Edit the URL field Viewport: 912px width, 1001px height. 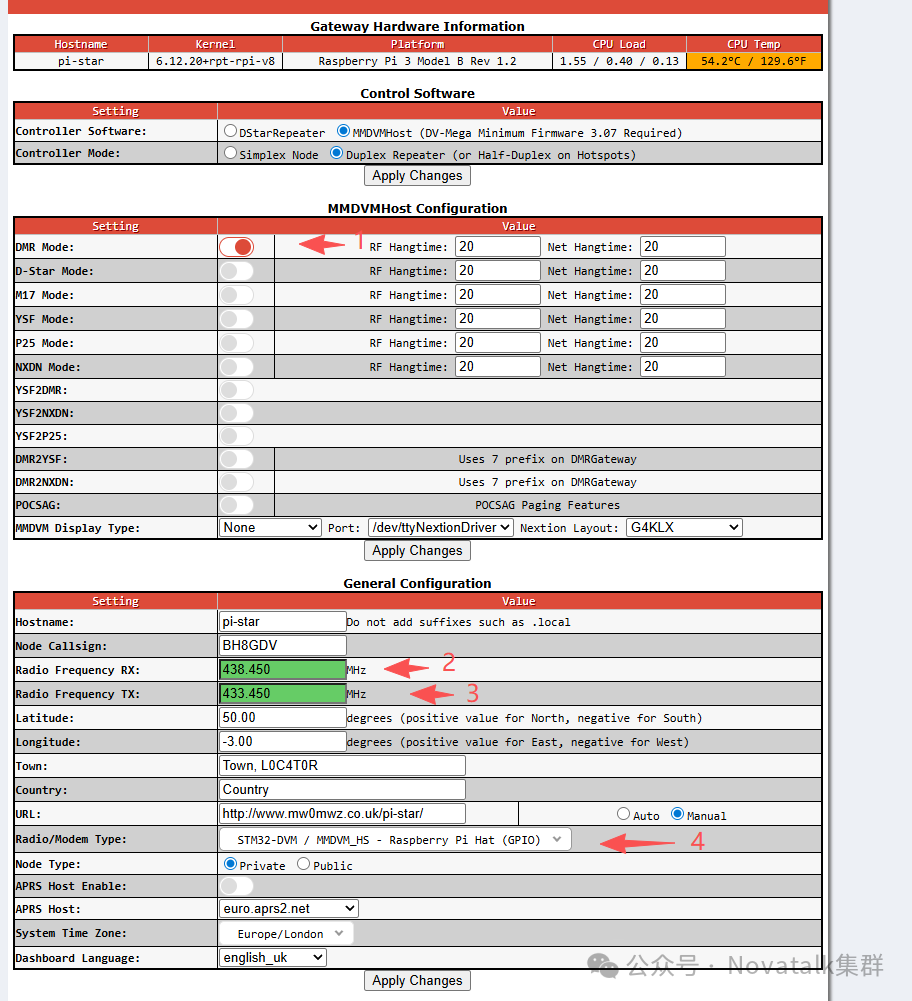click(x=342, y=813)
